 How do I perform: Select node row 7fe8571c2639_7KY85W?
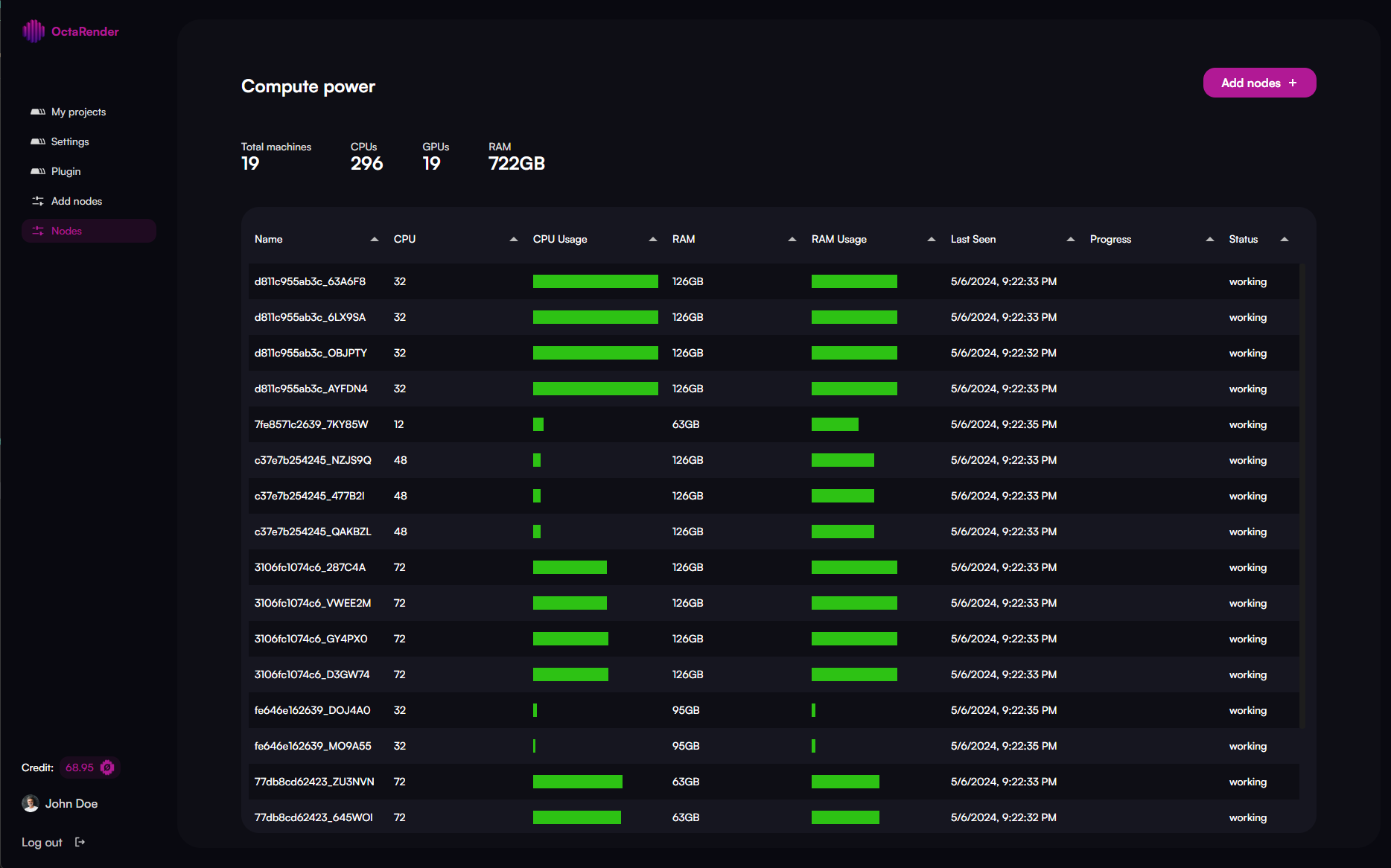(311, 424)
